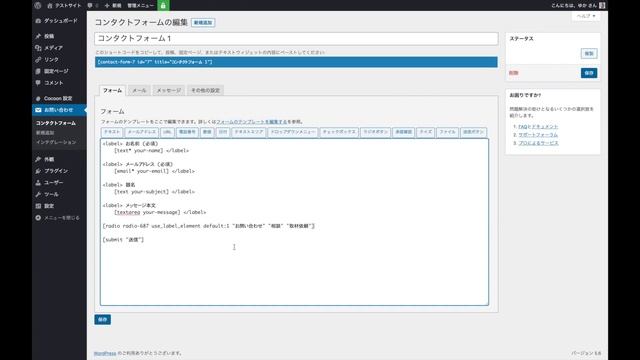640x360 pixels.
Task: Open プロによるサービス help link
Action: pyautogui.click(x=538, y=143)
